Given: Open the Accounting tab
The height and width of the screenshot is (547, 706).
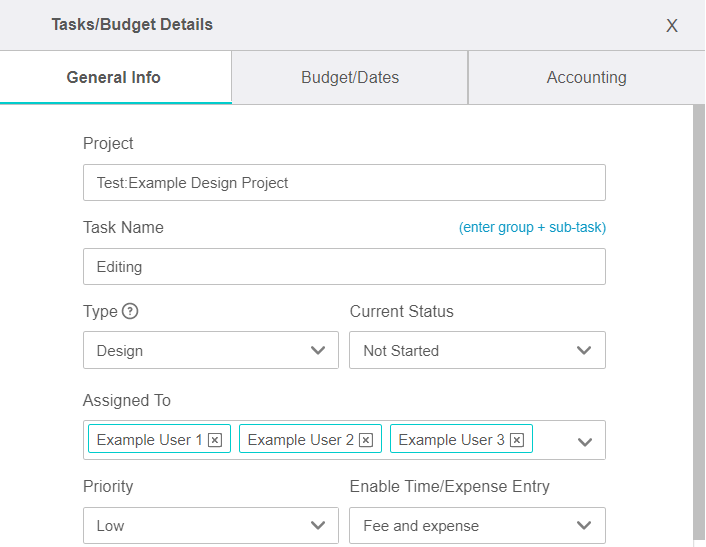Looking at the screenshot, I should tap(586, 77).
